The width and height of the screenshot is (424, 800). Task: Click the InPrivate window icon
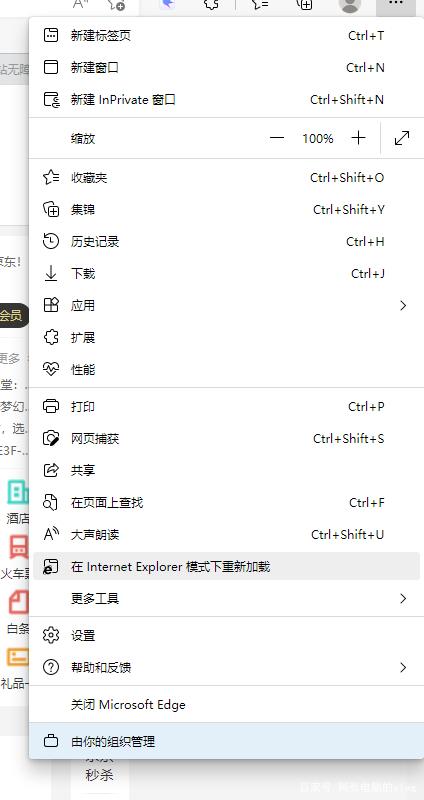point(51,99)
